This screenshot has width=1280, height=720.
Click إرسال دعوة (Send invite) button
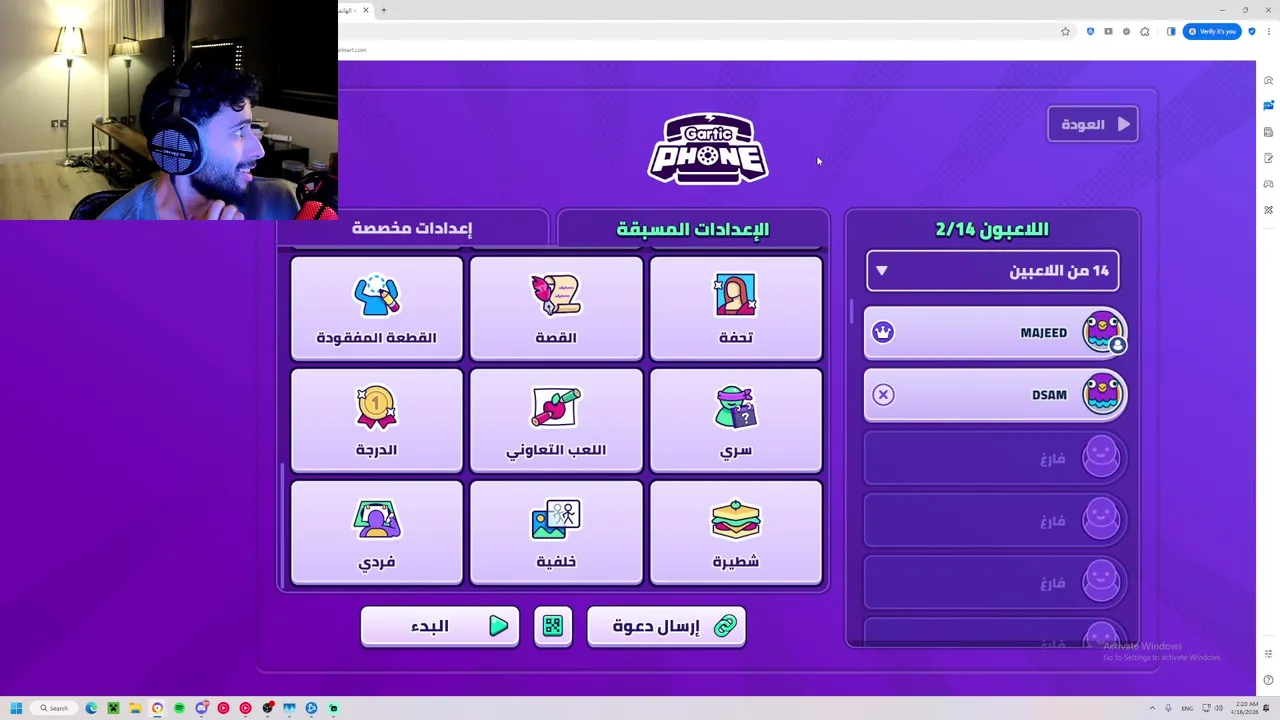[x=666, y=626]
